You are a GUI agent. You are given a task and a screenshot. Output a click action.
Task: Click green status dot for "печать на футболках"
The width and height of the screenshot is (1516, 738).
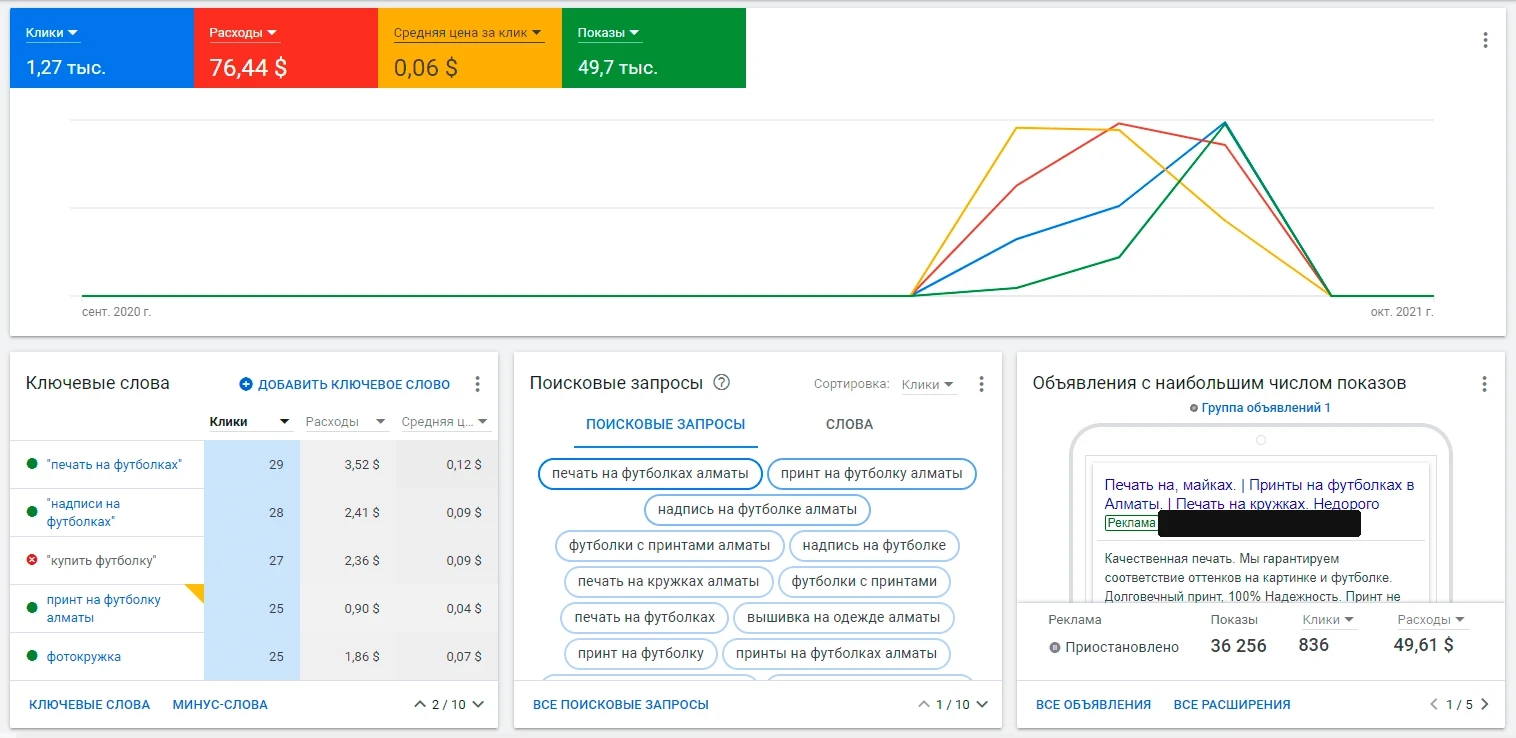pyautogui.click(x=32, y=464)
